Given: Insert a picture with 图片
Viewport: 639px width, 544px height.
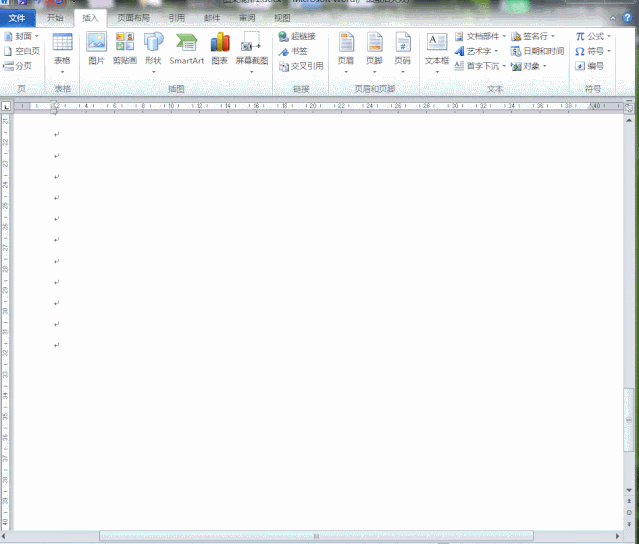Looking at the screenshot, I should point(97,49).
